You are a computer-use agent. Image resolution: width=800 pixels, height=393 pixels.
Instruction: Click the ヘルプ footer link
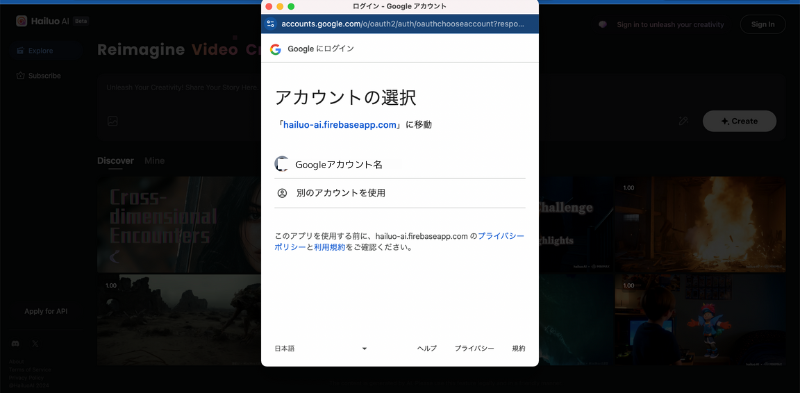pos(427,349)
